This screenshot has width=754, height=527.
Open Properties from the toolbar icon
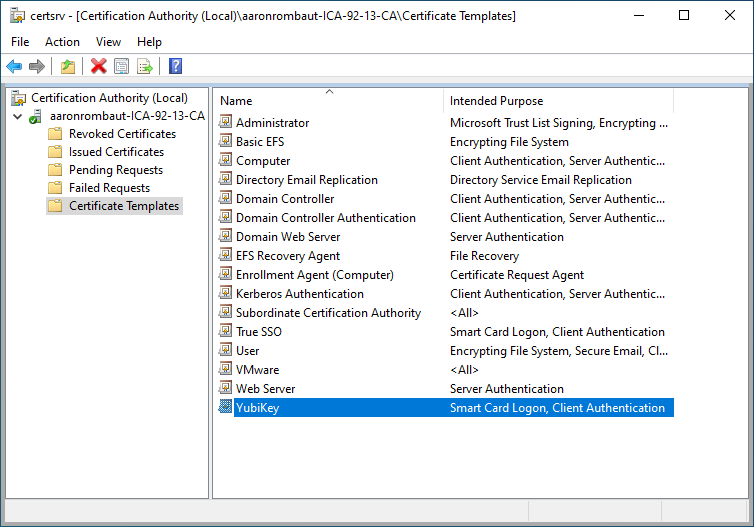coord(122,66)
